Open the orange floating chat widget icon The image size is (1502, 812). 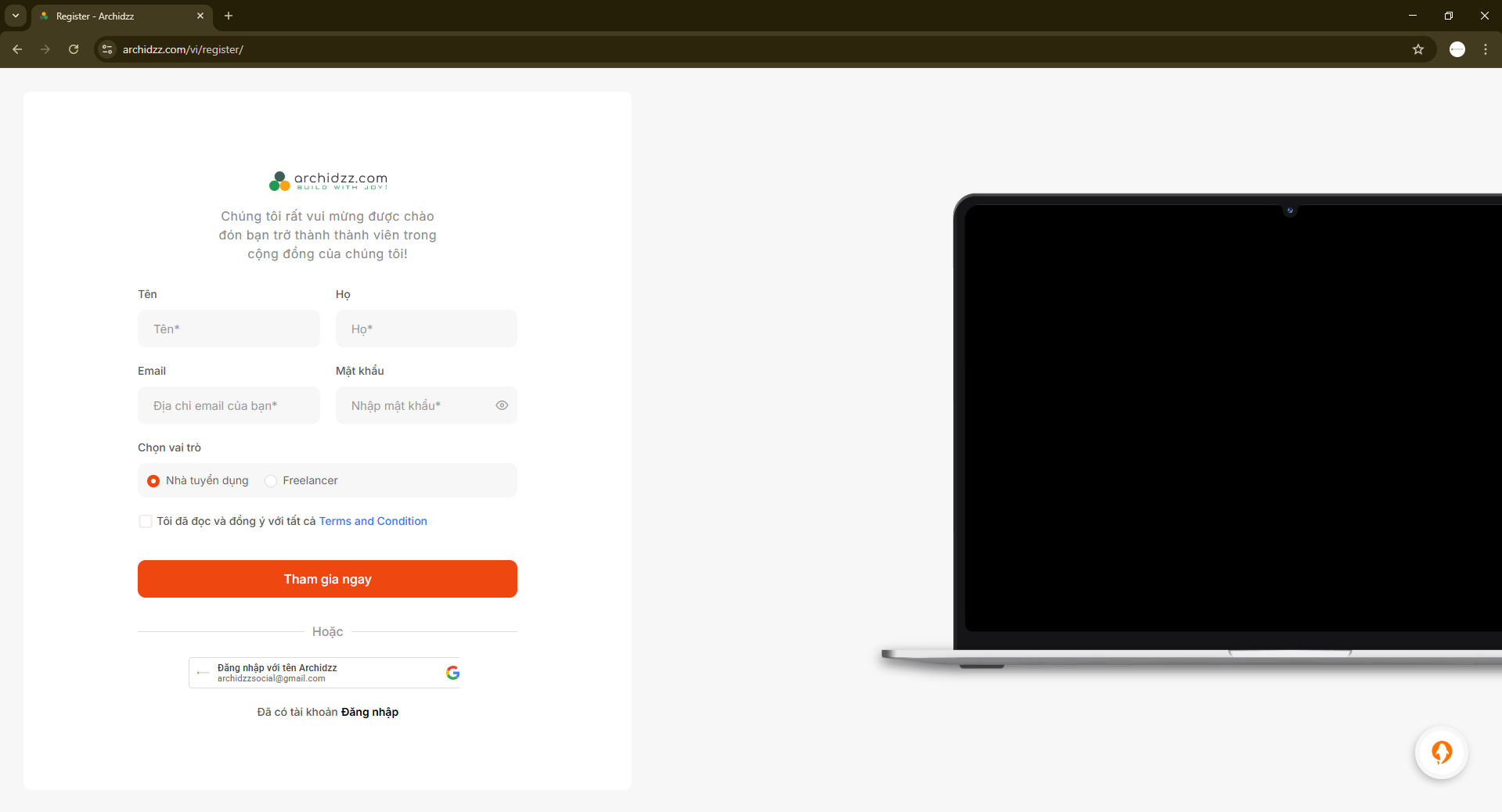1441,753
